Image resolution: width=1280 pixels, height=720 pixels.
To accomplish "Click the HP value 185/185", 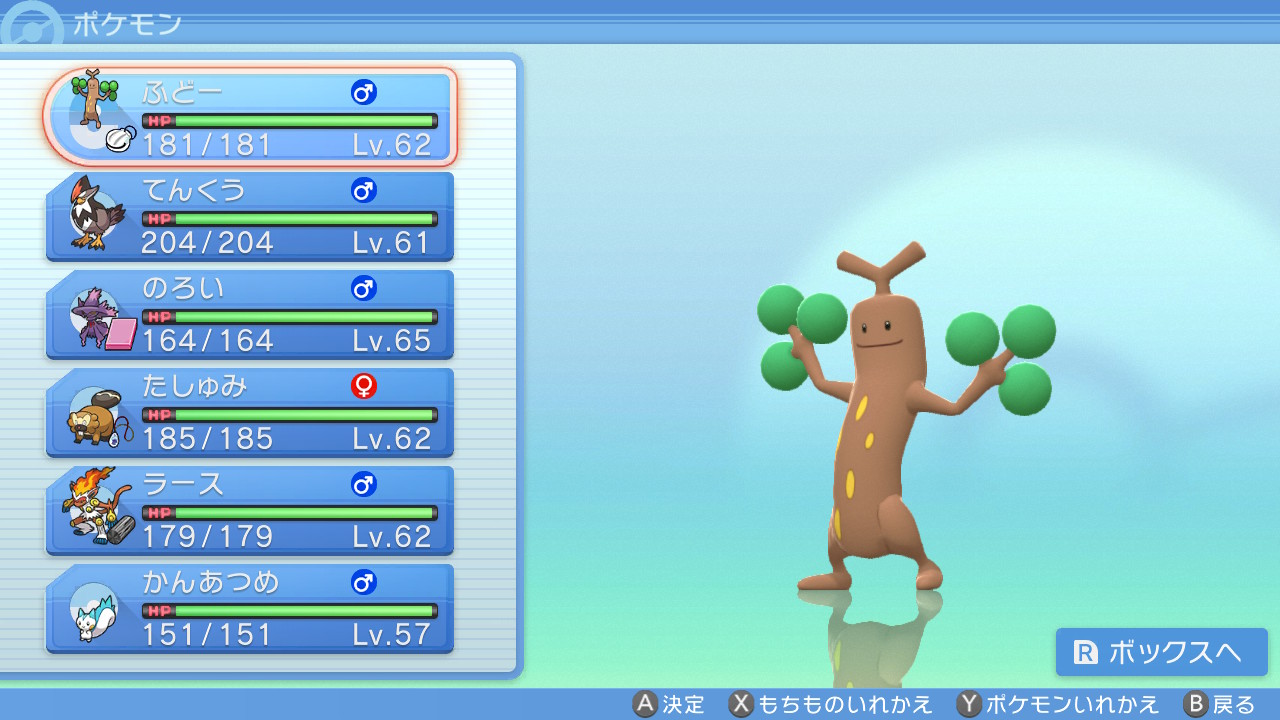I will tap(207, 439).
